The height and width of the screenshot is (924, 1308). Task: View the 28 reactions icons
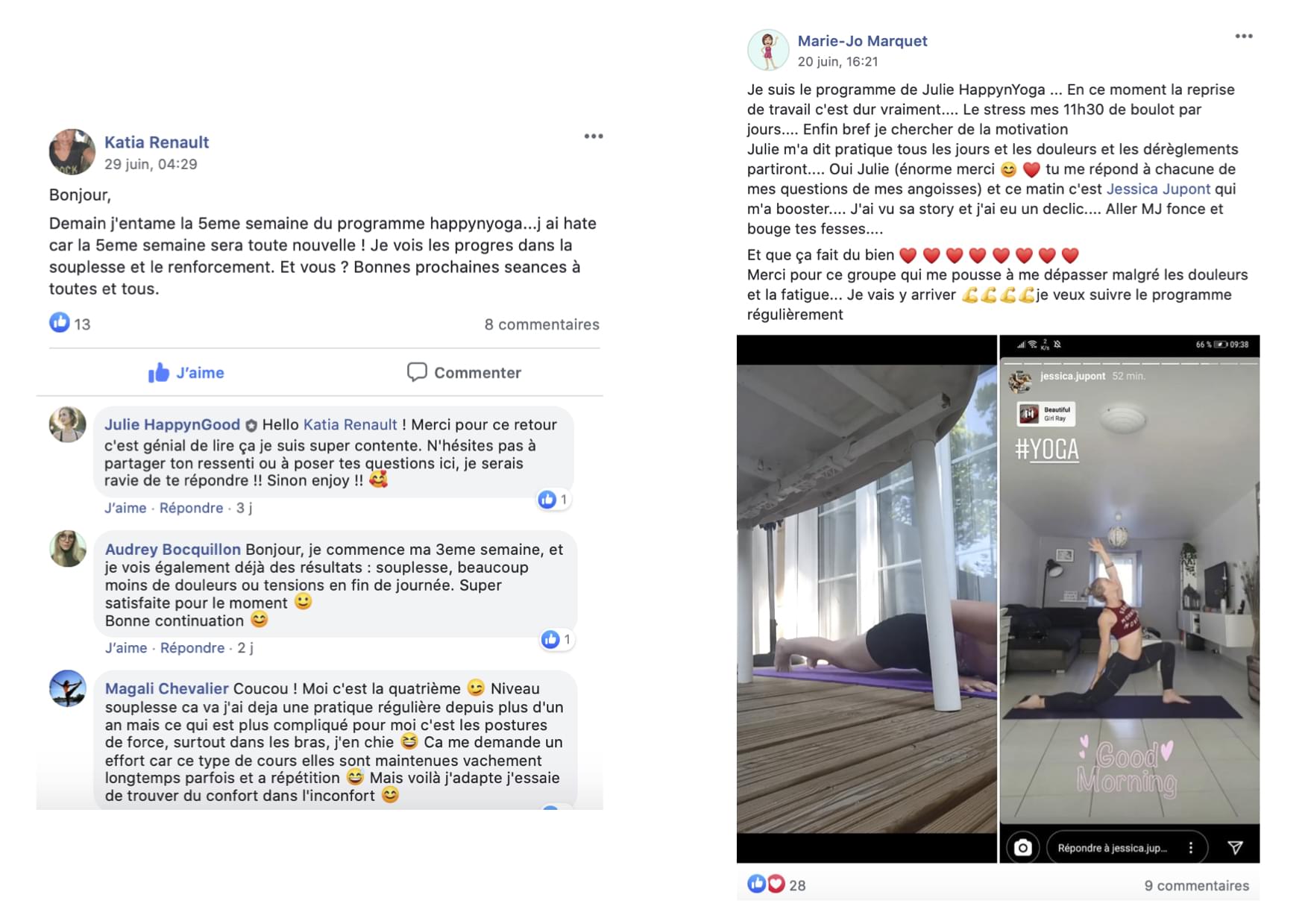pyautogui.click(x=766, y=884)
